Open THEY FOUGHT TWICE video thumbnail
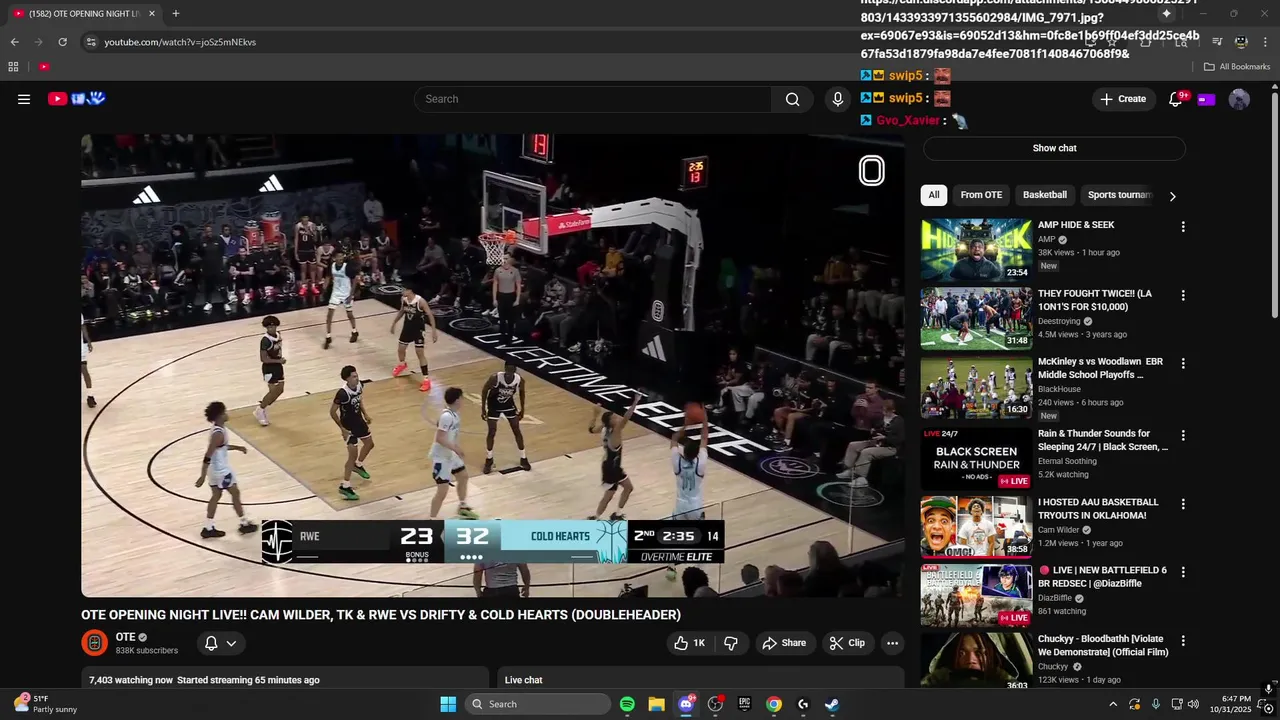This screenshot has width=1280, height=720. 976,318
